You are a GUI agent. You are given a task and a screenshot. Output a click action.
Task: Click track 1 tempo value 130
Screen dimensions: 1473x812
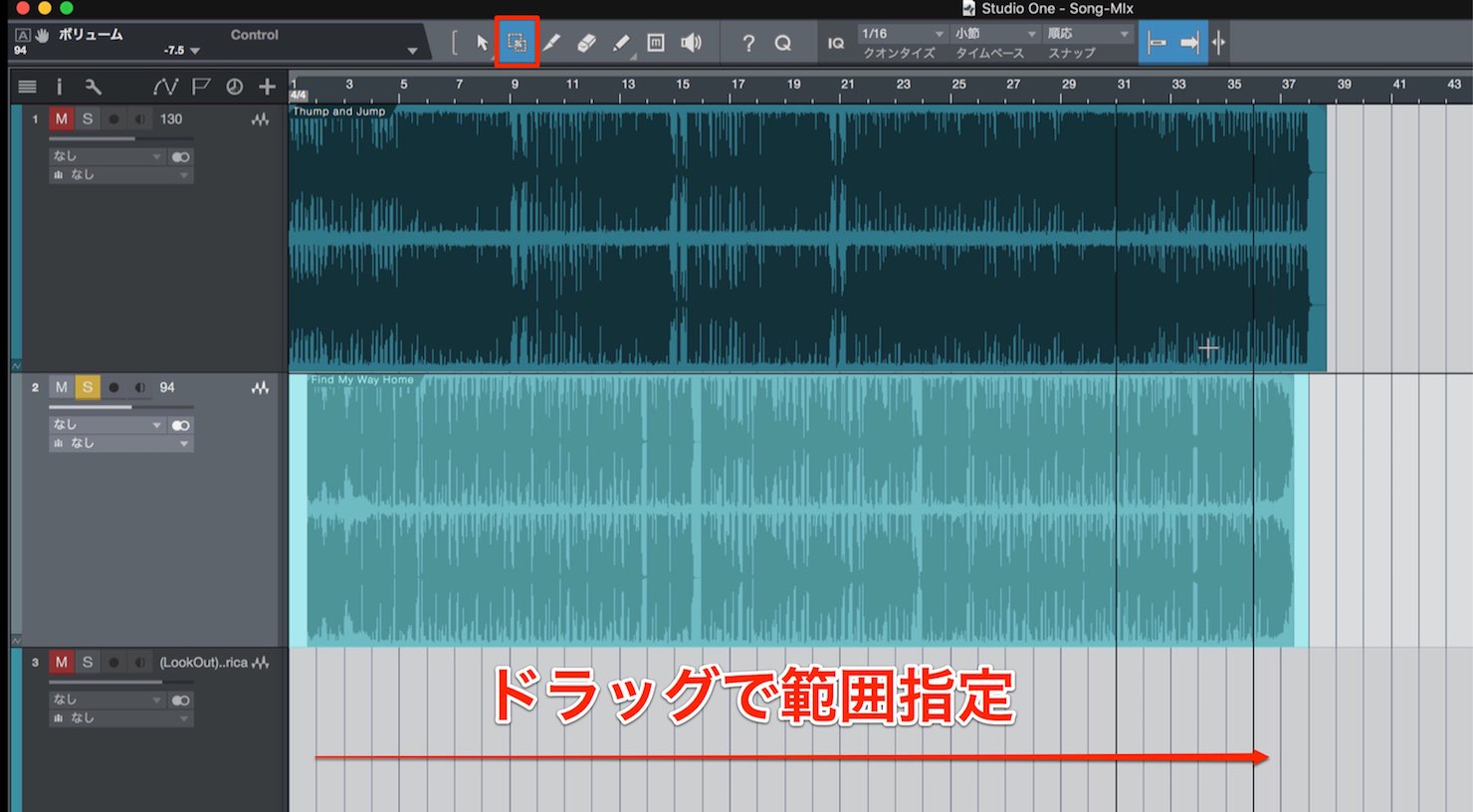171,118
